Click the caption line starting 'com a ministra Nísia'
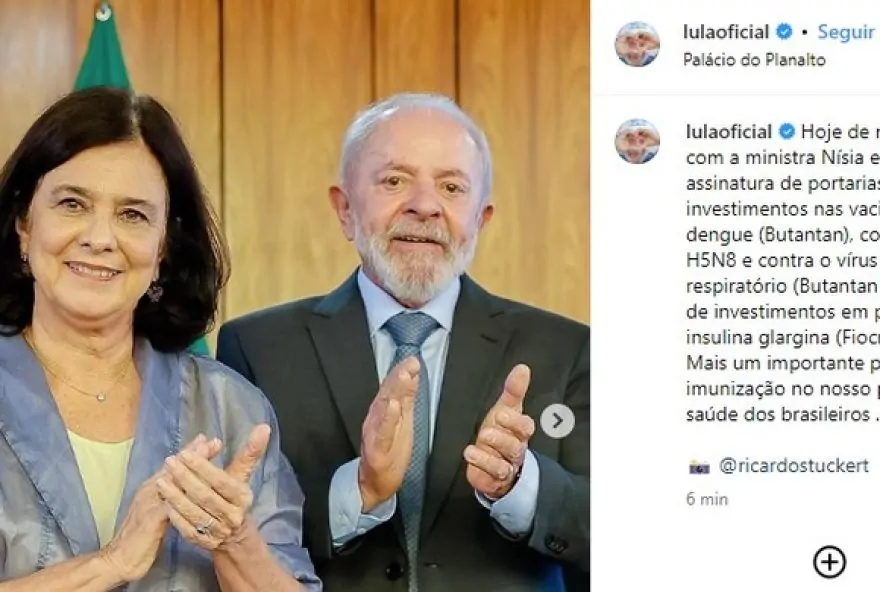 782,158
